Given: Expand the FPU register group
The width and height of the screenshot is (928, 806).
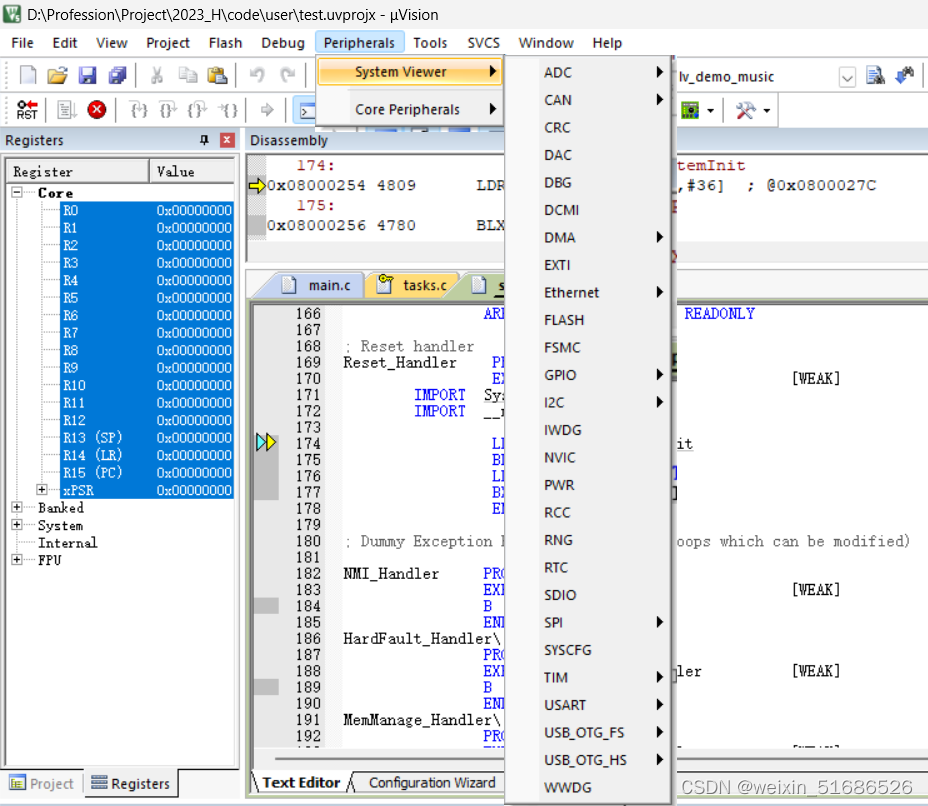Looking at the screenshot, I should click(17, 559).
